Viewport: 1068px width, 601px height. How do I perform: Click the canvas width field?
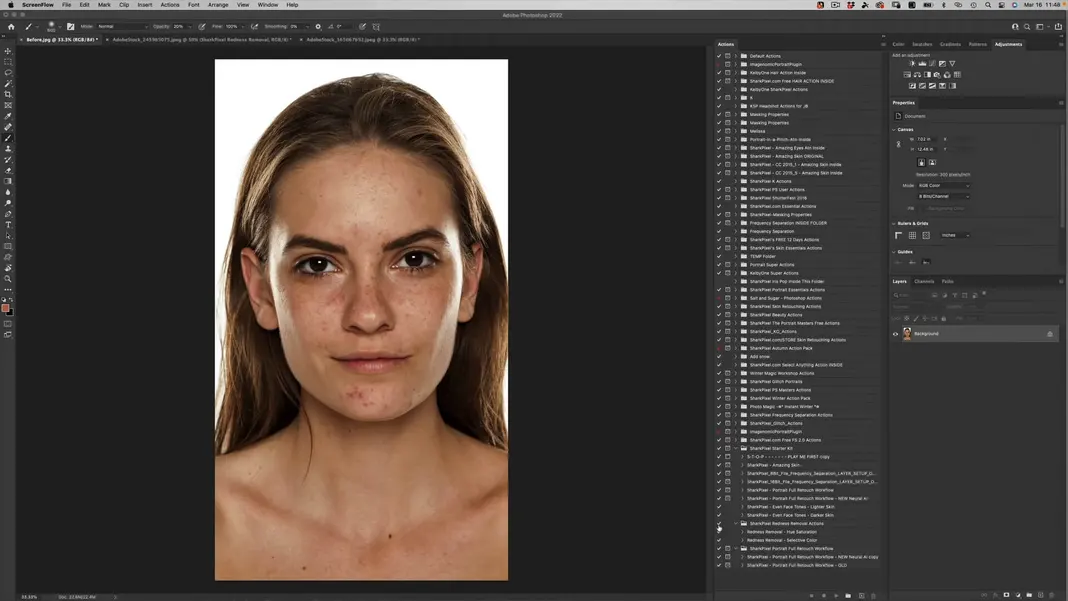(x=924, y=139)
